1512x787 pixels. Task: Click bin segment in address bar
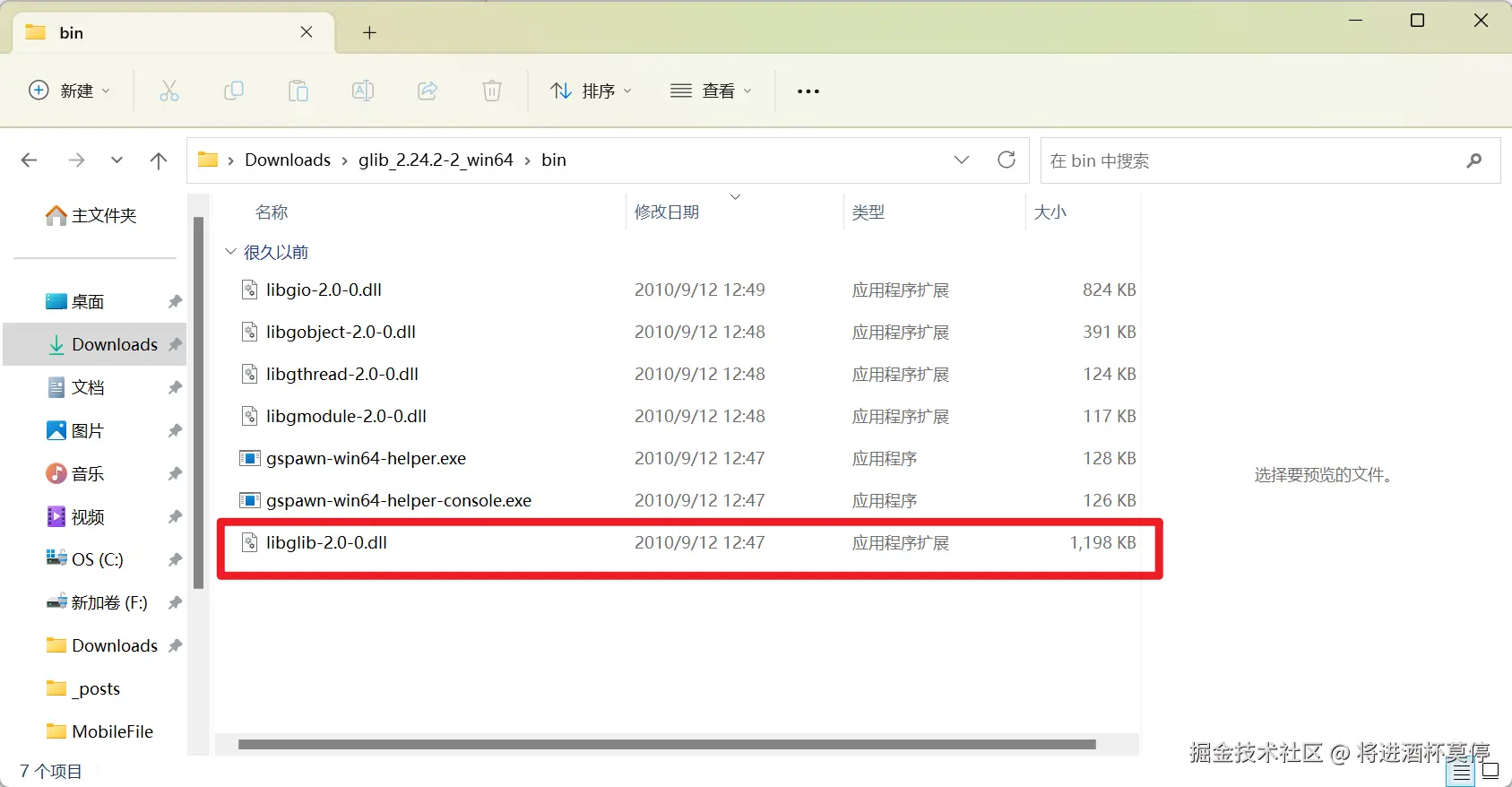click(554, 160)
